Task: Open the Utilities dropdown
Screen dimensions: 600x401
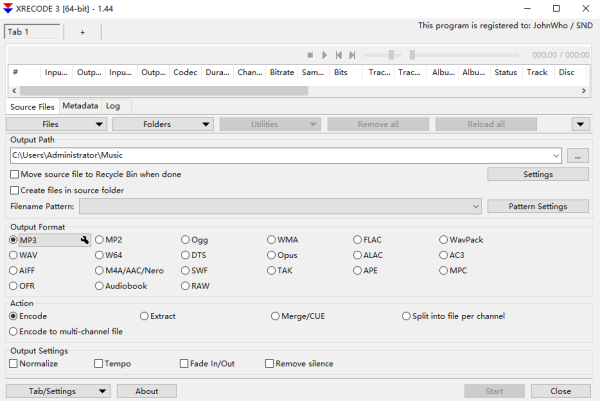Action: [x=270, y=124]
